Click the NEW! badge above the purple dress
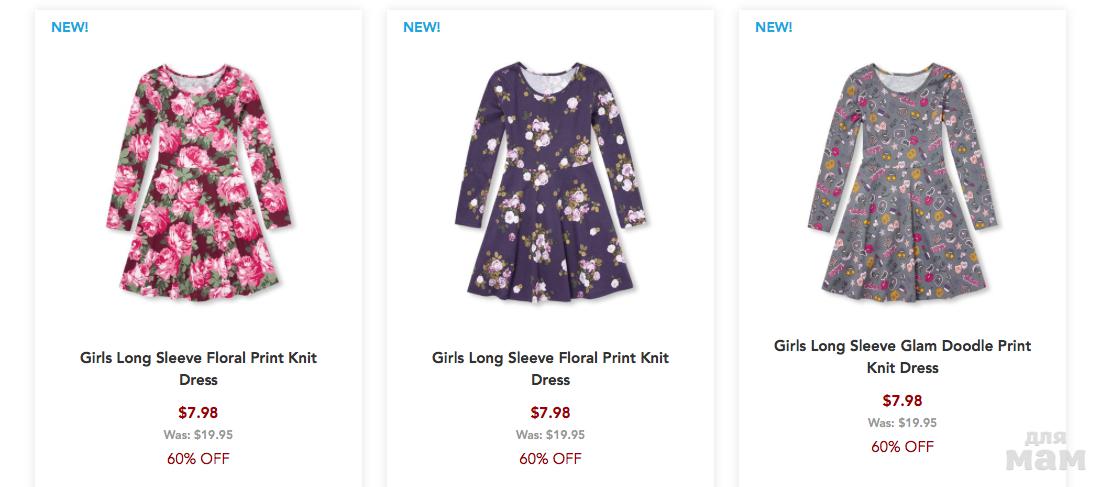This screenshot has height=487, width=1103. pyautogui.click(x=422, y=27)
